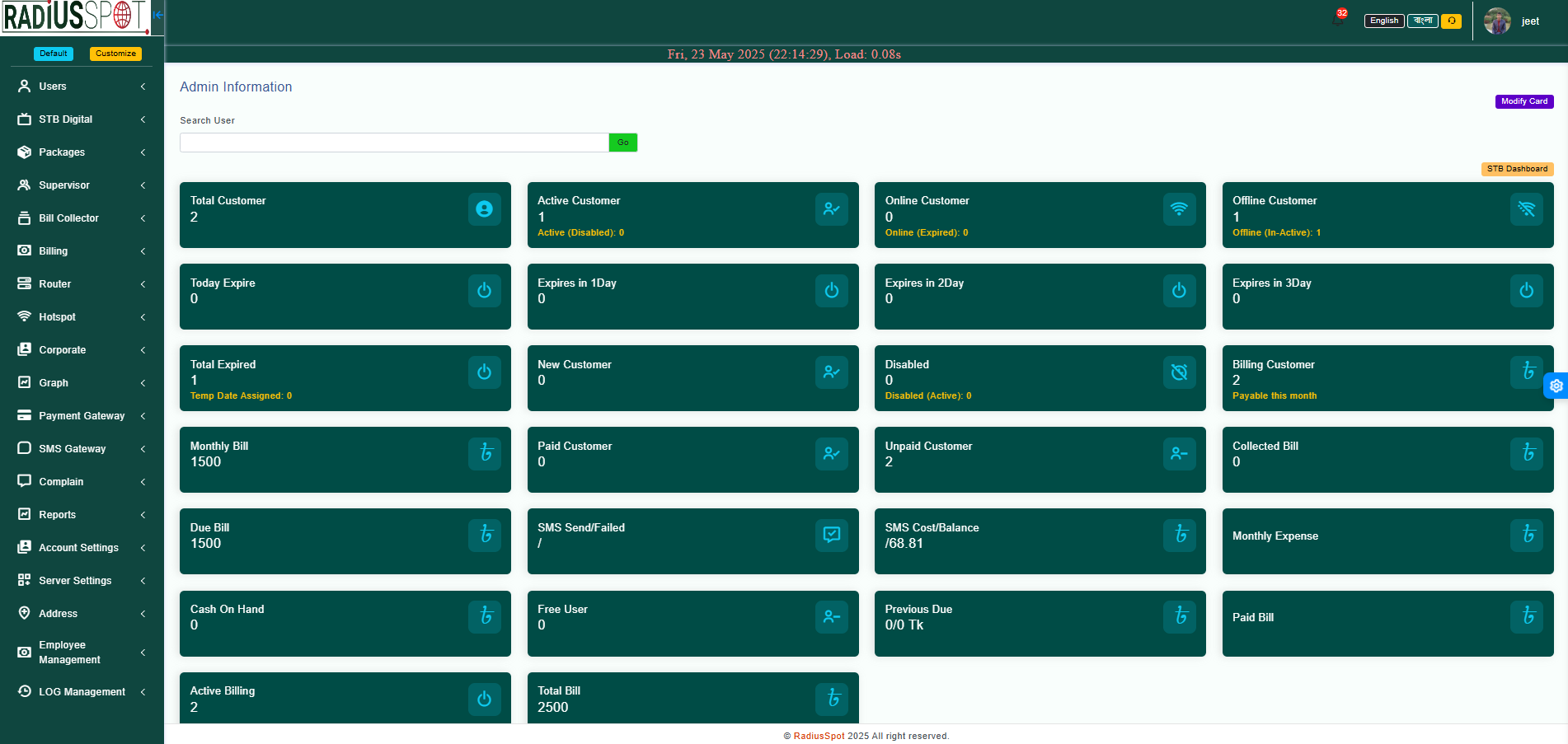Open the notification bell with badge 32
This screenshot has width=1568, height=744.
pos(1338,18)
